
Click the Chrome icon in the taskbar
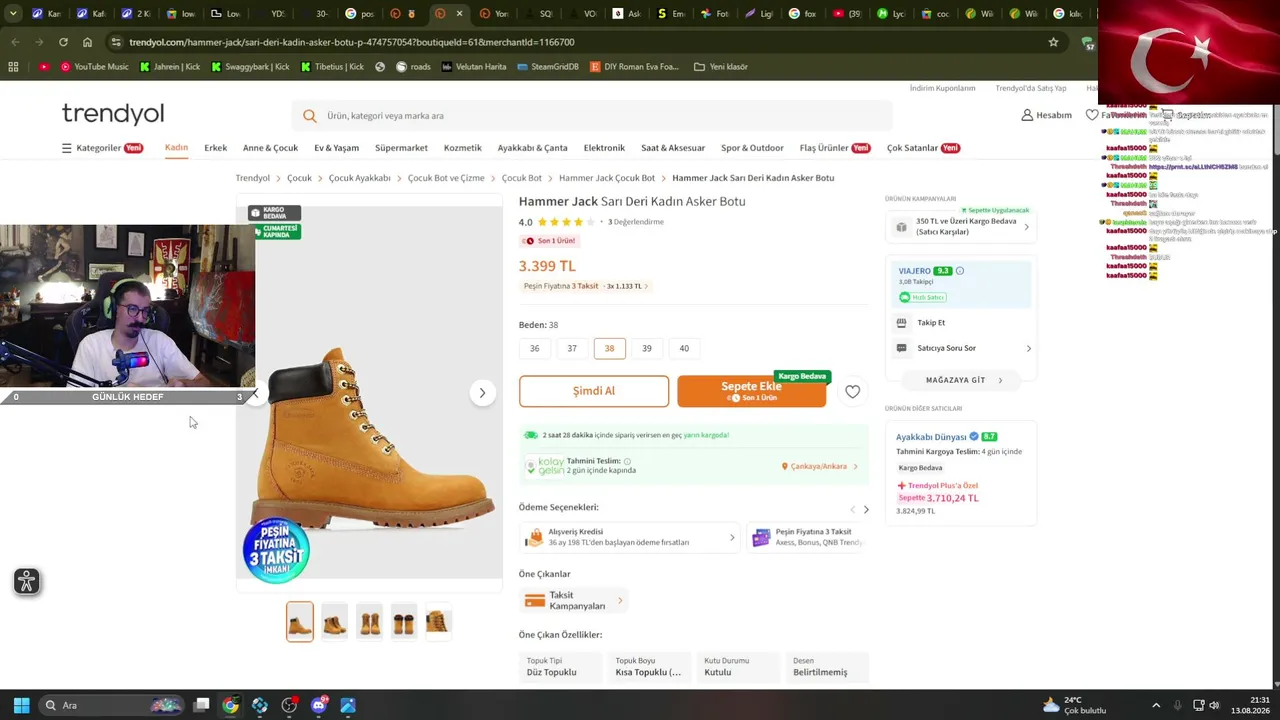pyautogui.click(x=230, y=705)
